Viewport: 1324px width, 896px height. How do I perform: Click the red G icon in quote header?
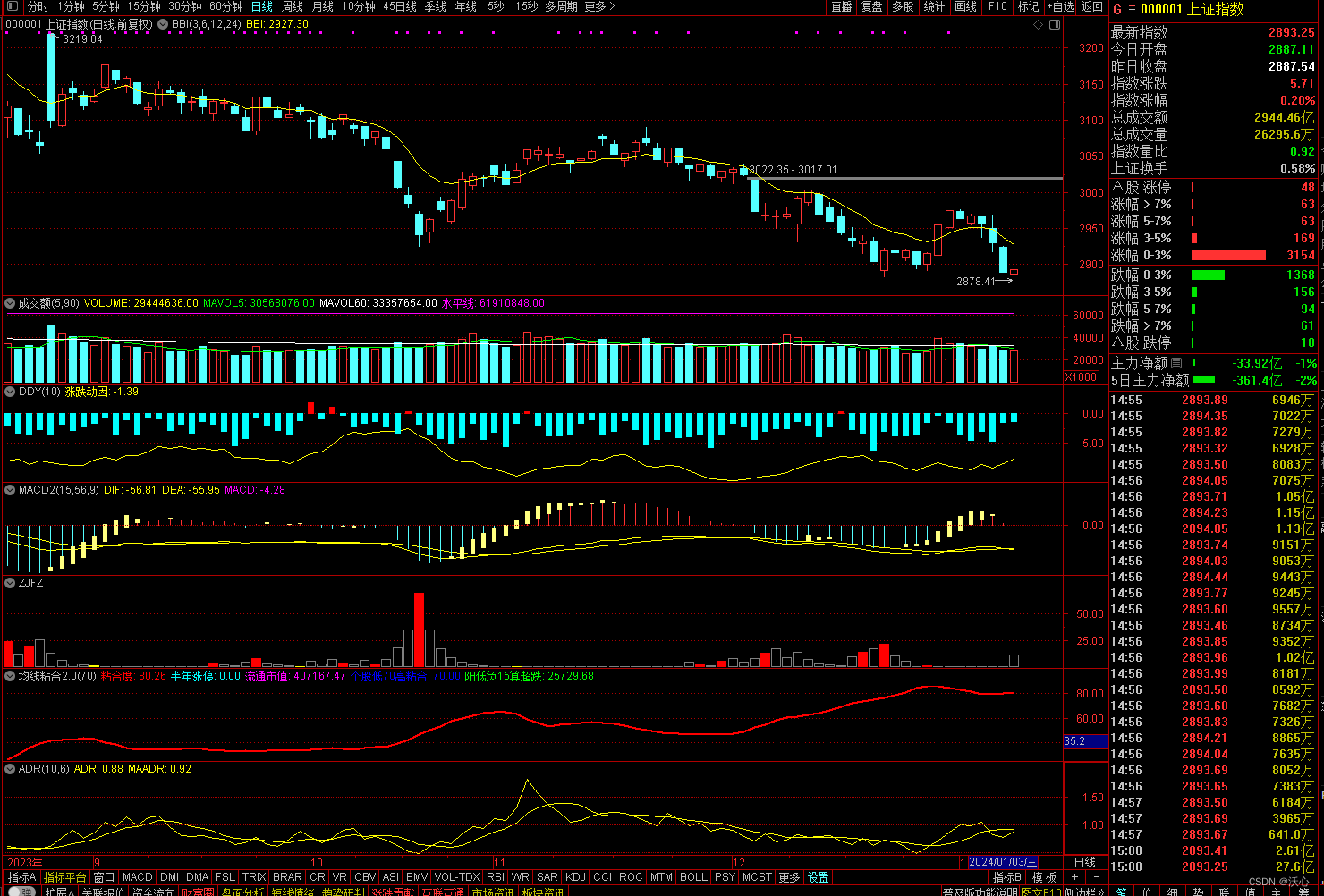coord(1116,9)
